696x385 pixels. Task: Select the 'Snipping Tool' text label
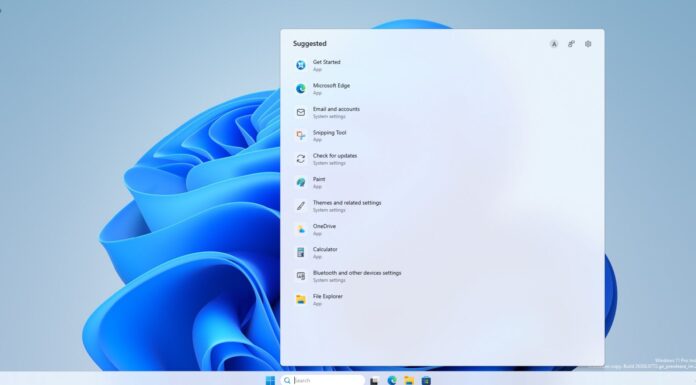click(x=329, y=133)
